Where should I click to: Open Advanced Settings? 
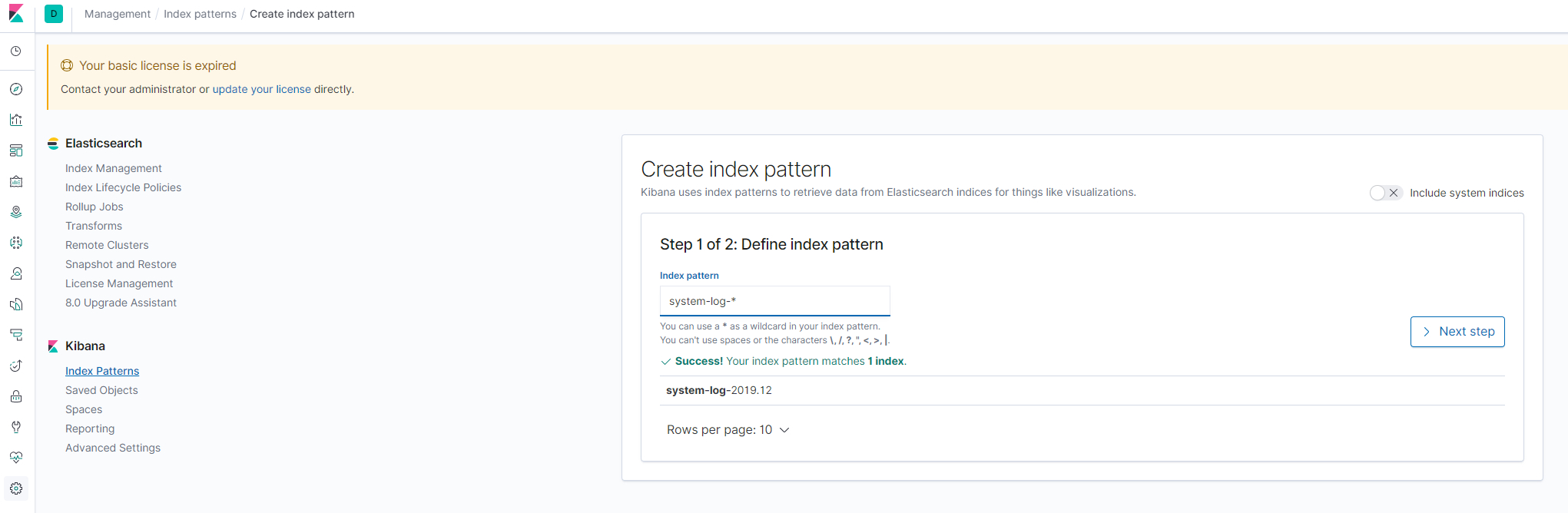coord(113,448)
